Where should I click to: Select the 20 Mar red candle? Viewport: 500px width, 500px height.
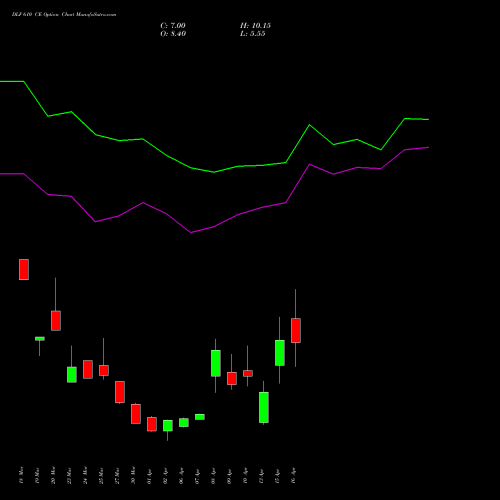pos(56,321)
